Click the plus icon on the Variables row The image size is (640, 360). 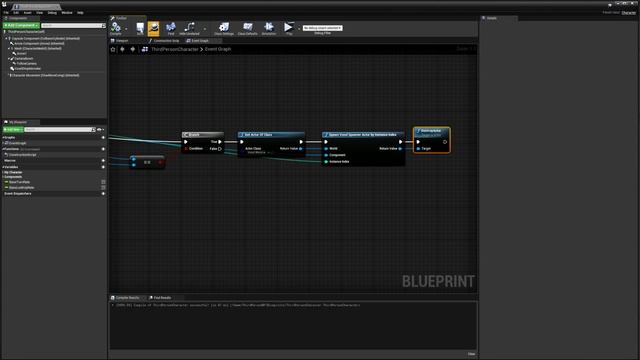point(103,167)
